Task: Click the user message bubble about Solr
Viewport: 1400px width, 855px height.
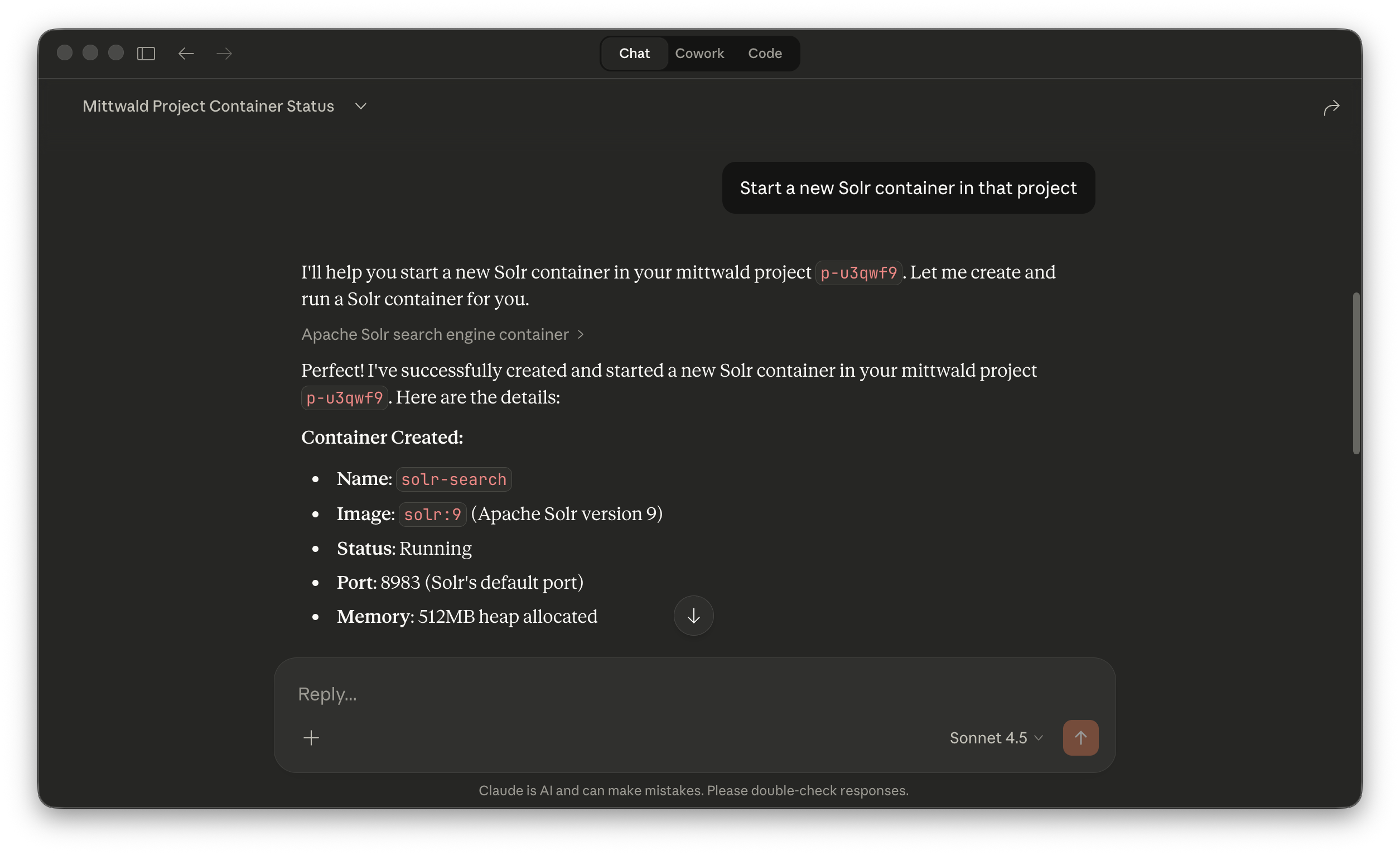Action: point(908,188)
